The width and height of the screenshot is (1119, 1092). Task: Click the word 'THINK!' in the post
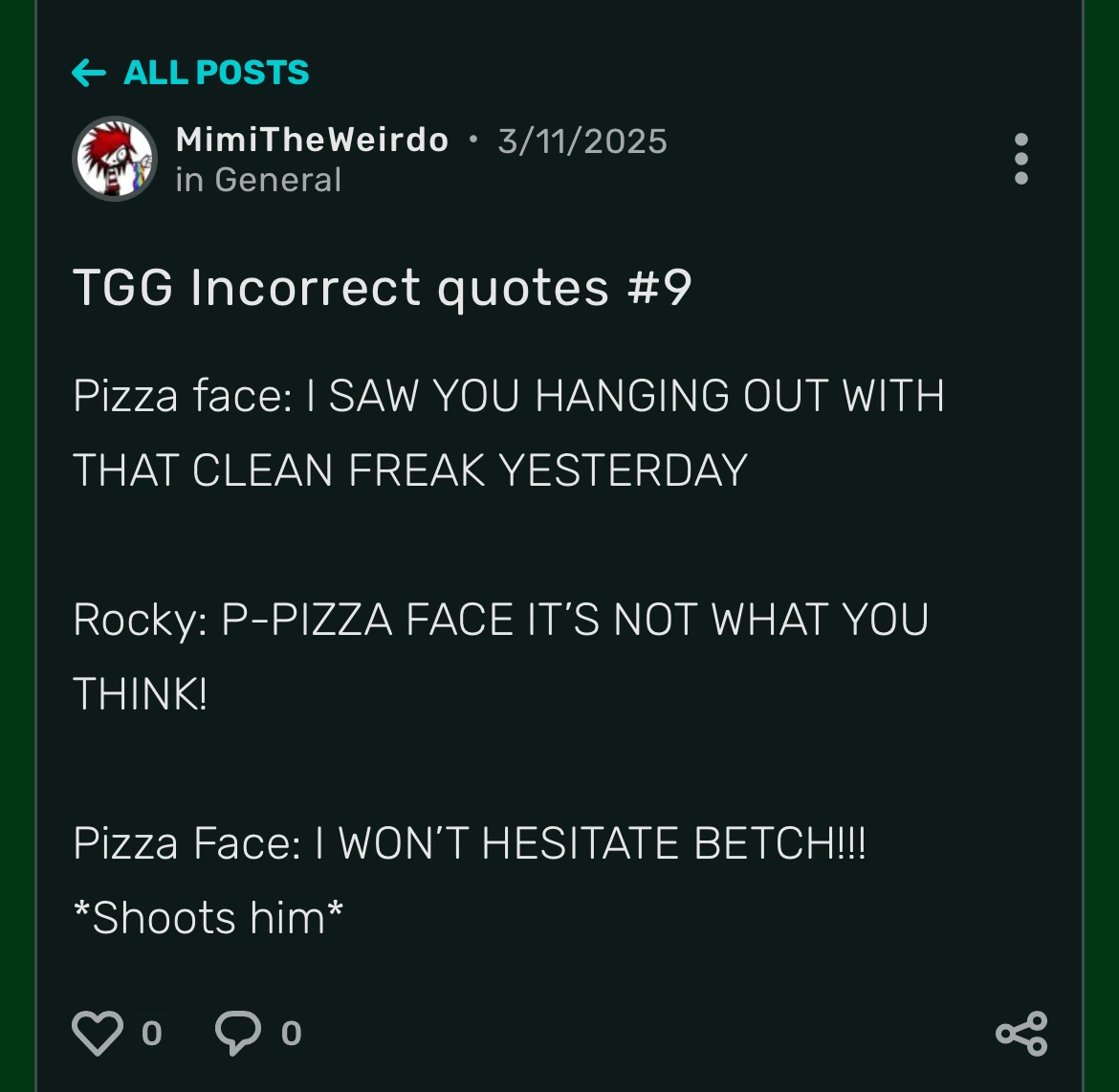[x=140, y=694]
